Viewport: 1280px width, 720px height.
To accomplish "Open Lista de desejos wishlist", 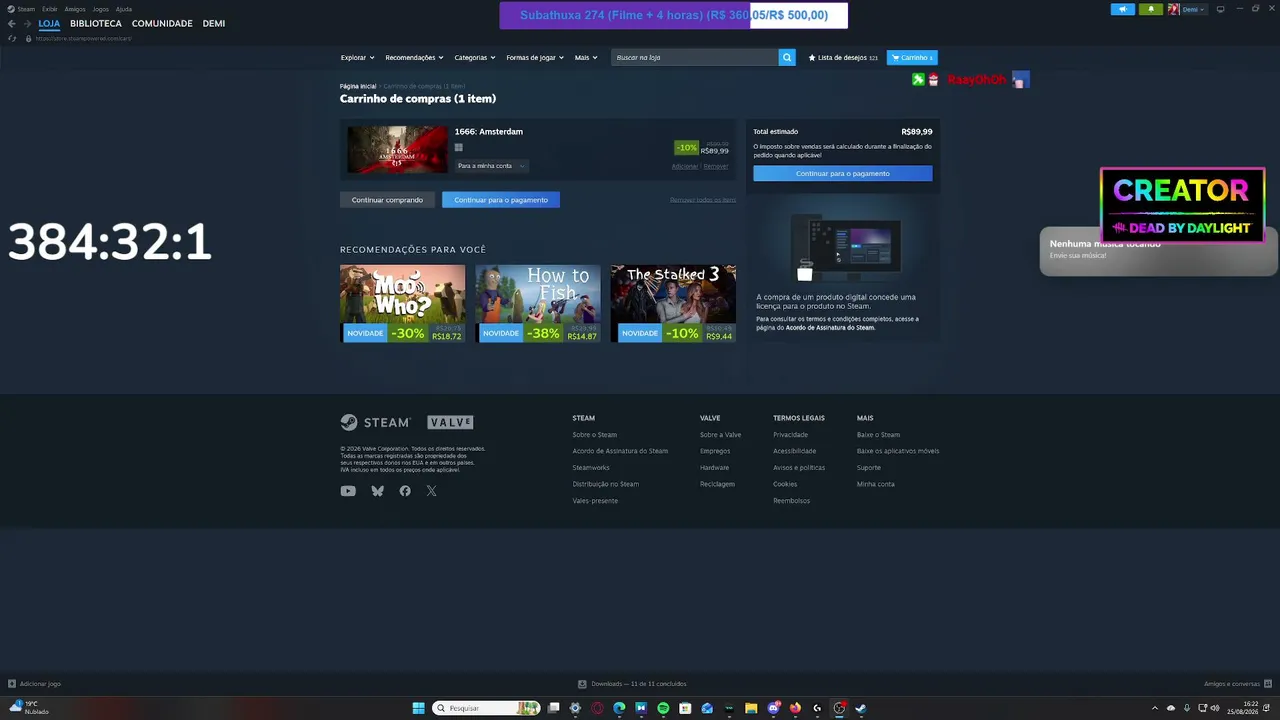I will tap(843, 57).
